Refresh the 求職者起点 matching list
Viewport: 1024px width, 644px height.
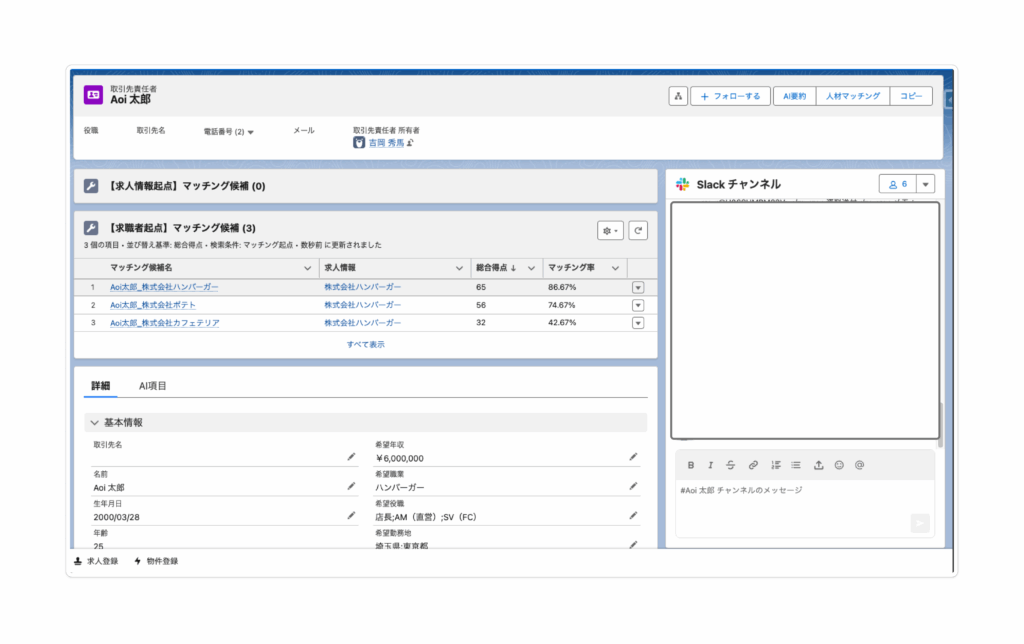pos(637,230)
